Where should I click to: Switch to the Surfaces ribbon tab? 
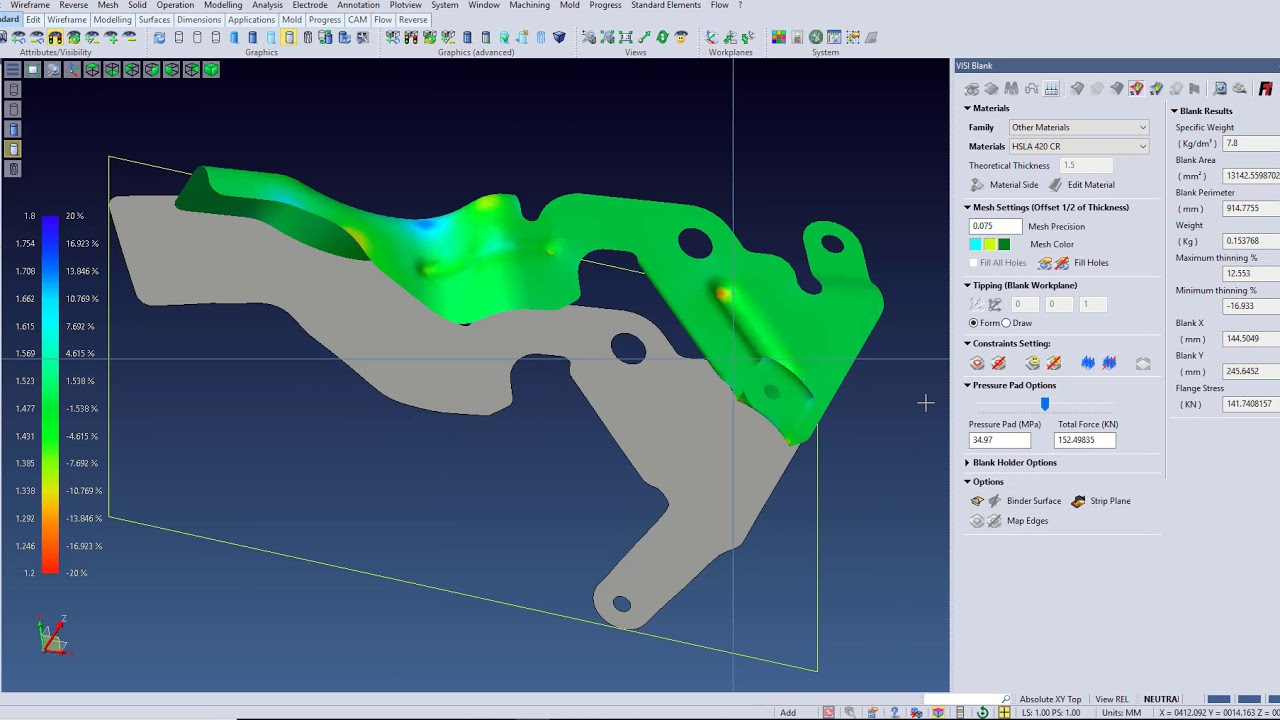[154, 20]
